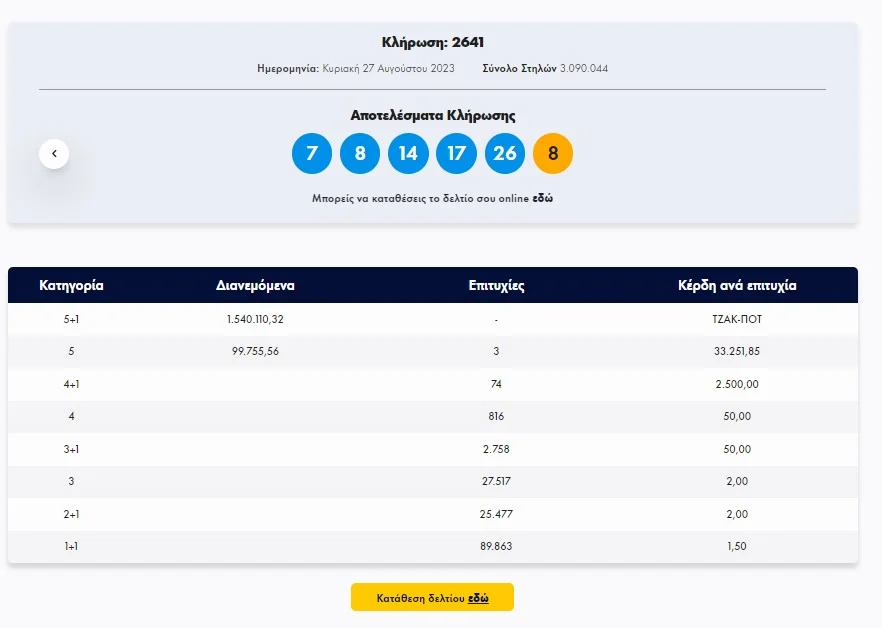
Task: Click the 'Κατηγορία' column header
Action: [71, 286]
